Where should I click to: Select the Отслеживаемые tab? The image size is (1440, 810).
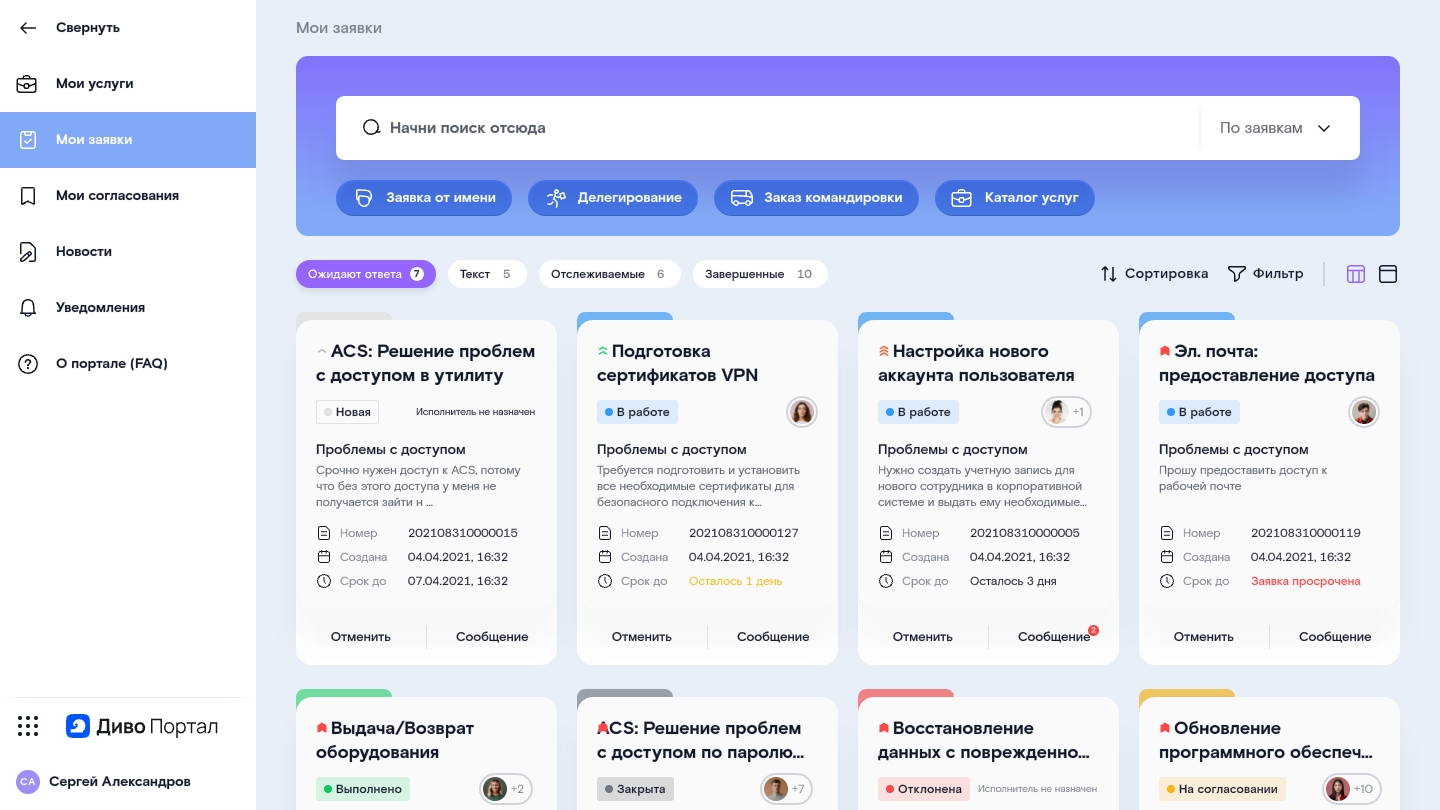coord(609,274)
